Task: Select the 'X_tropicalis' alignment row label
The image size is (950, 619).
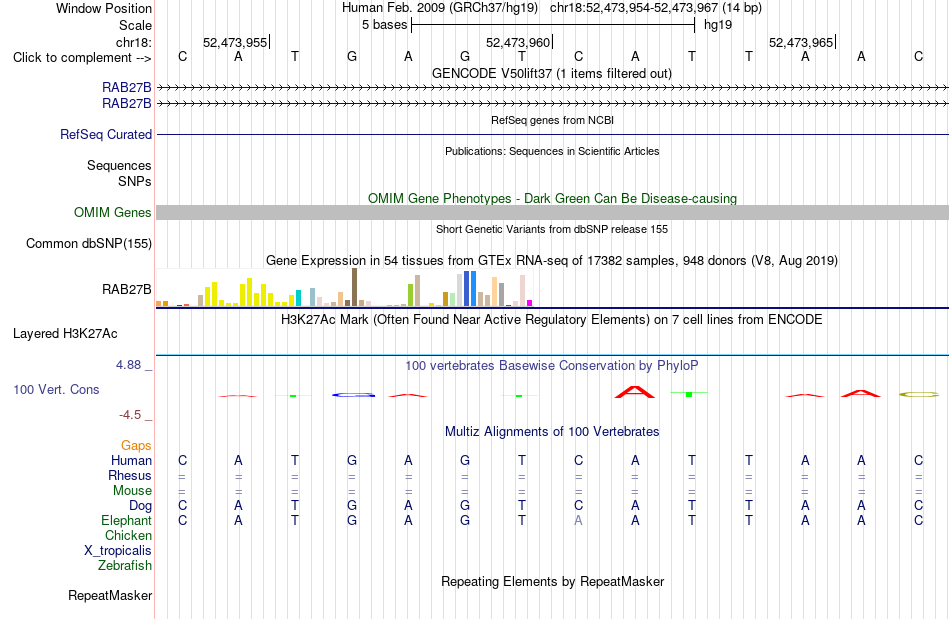Action: point(118,551)
